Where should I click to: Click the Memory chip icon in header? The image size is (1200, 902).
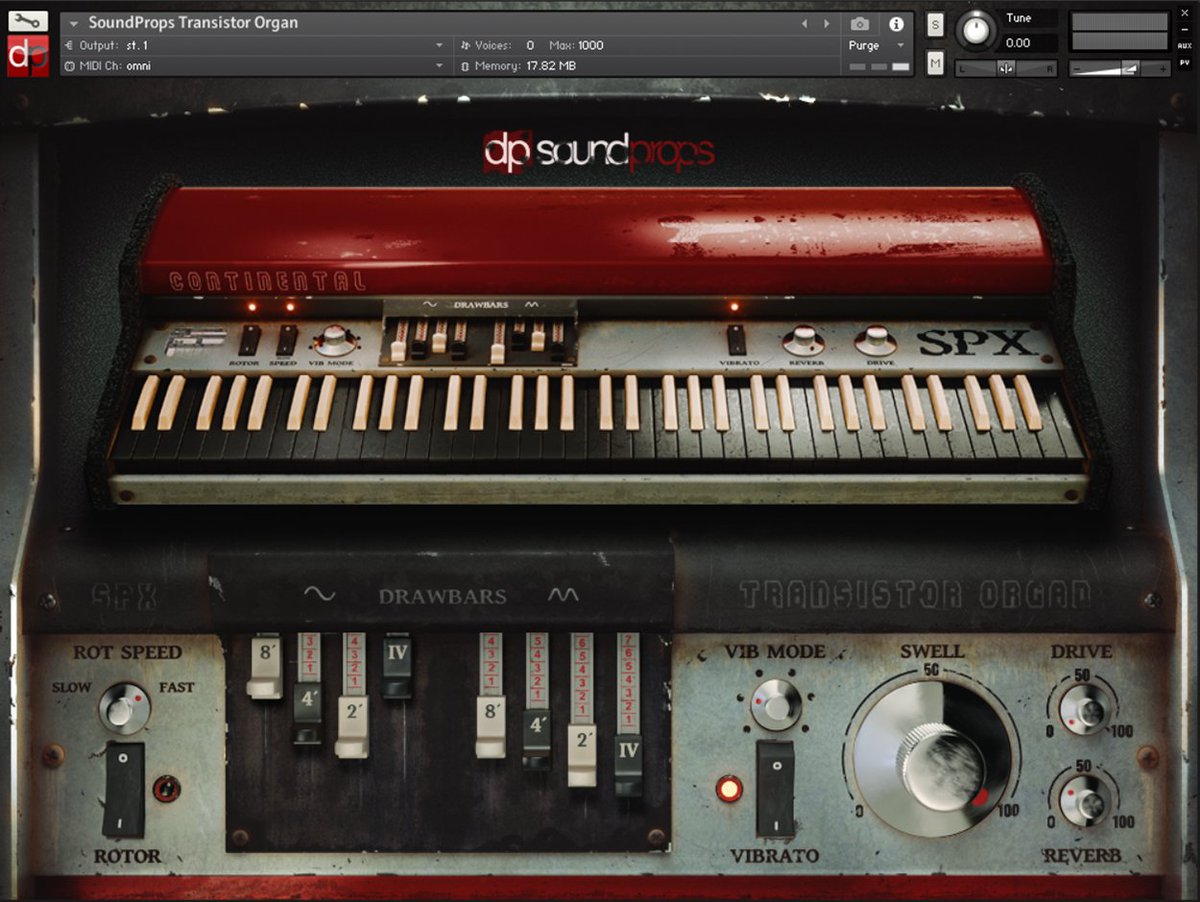(465, 66)
